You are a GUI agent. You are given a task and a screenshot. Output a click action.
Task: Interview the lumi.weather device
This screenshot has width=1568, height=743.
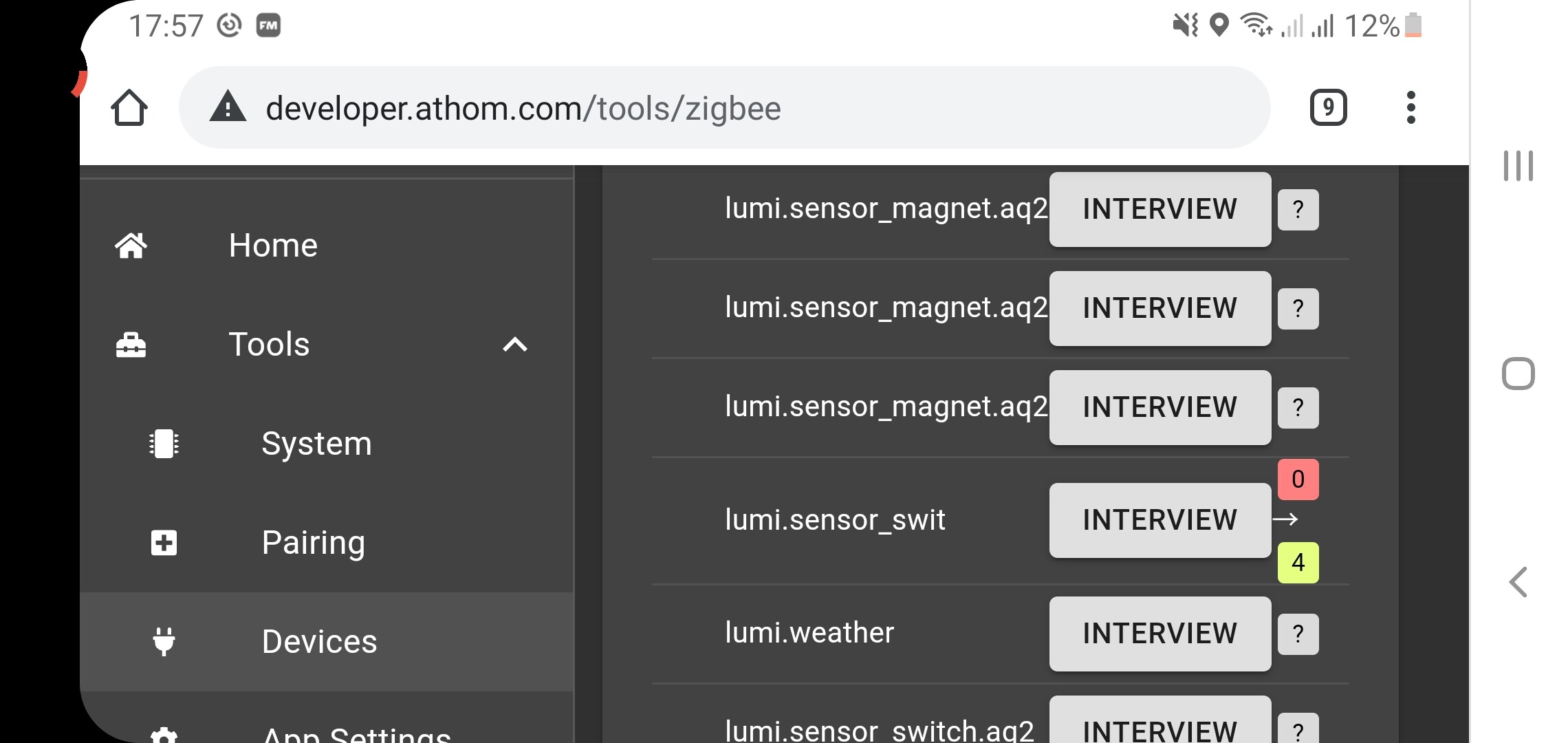(x=1159, y=634)
